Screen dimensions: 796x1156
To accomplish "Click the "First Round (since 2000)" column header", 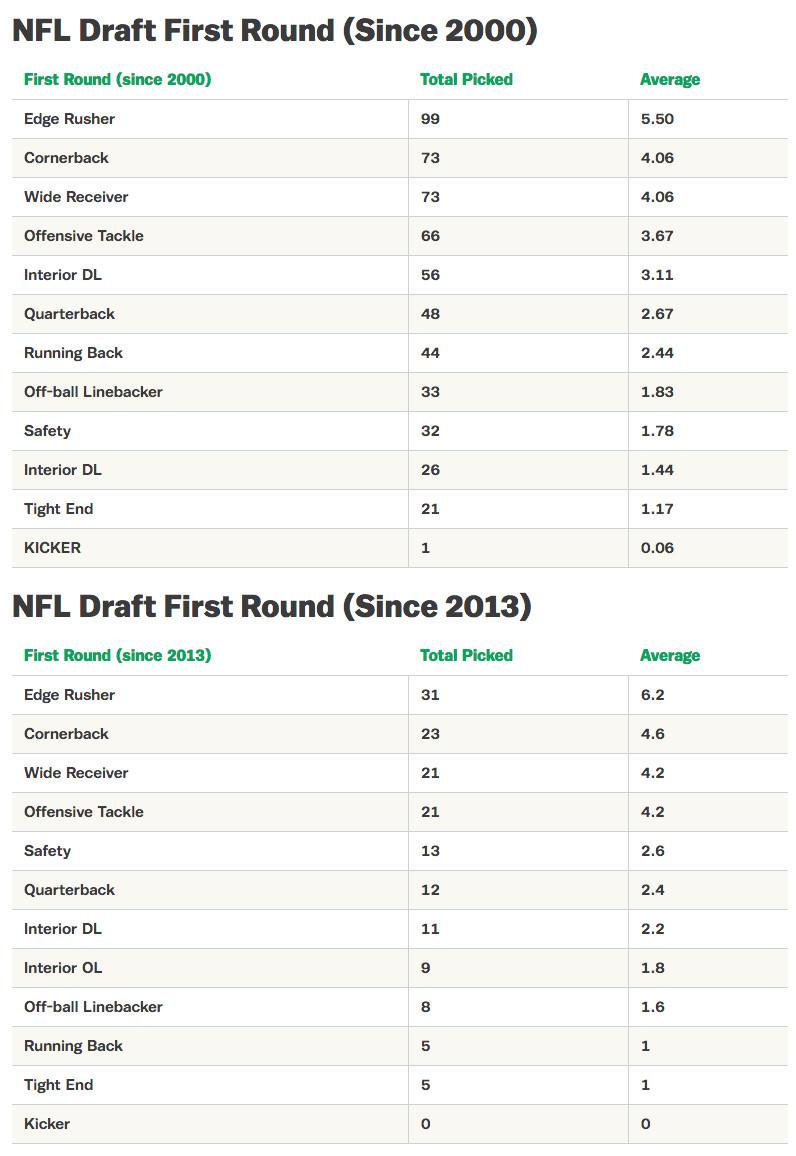I will click(x=117, y=79).
